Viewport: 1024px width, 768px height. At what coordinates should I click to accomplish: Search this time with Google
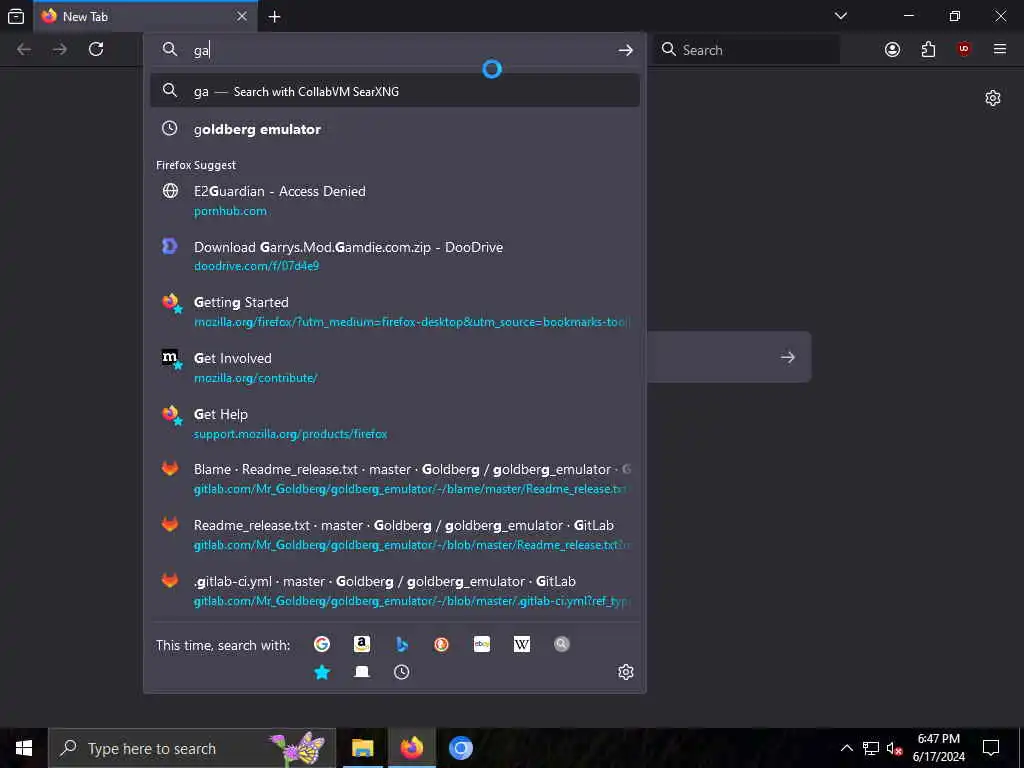pyautogui.click(x=322, y=645)
